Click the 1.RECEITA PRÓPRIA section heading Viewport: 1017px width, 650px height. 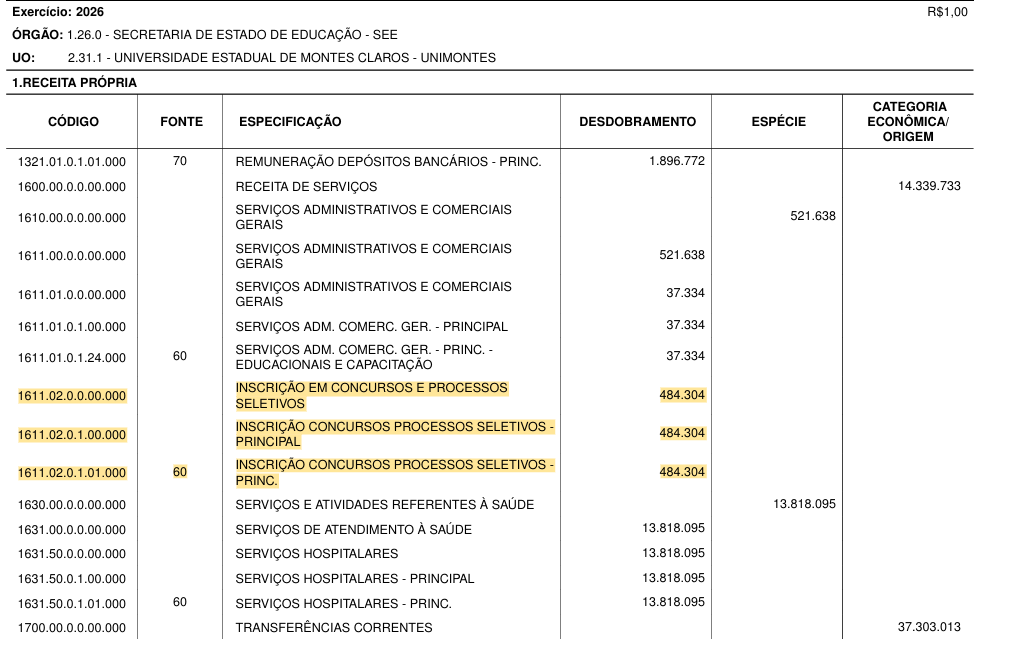pyautogui.click(x=74, y=83)
